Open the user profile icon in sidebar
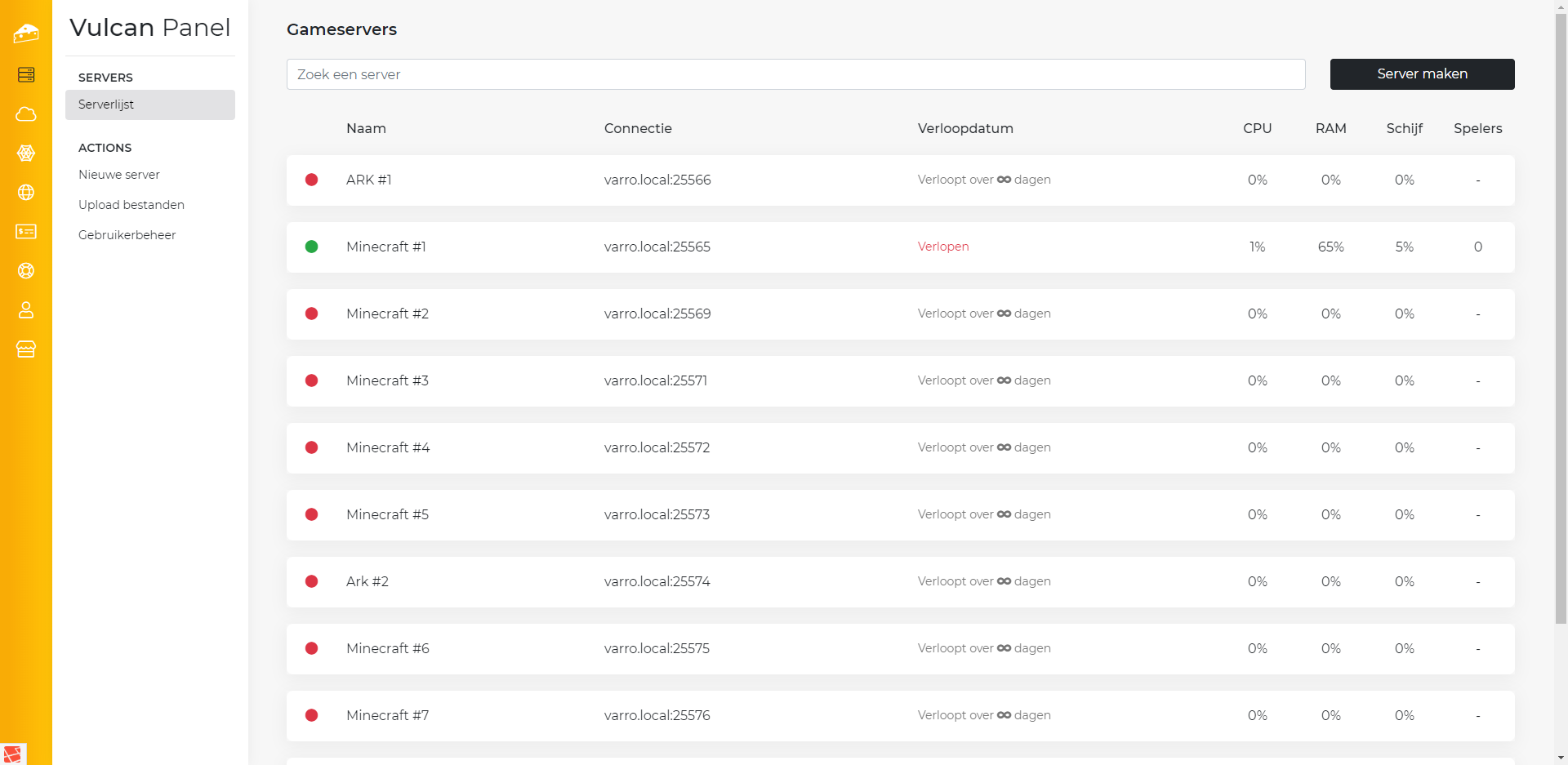This screenshot has width=1568, height=765. tap(26, 310)
